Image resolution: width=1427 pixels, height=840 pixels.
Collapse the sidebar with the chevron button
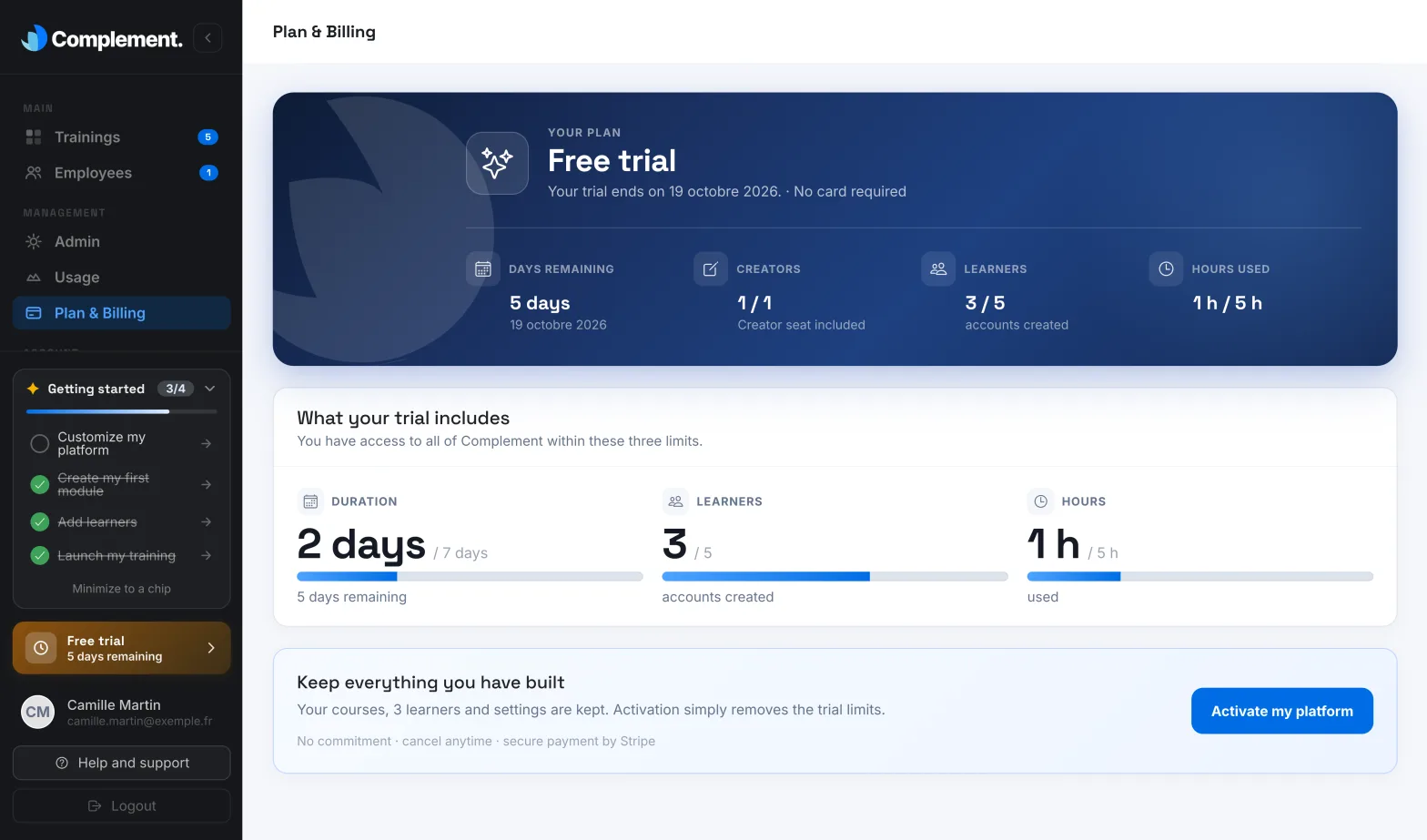[x=207, y=37]
